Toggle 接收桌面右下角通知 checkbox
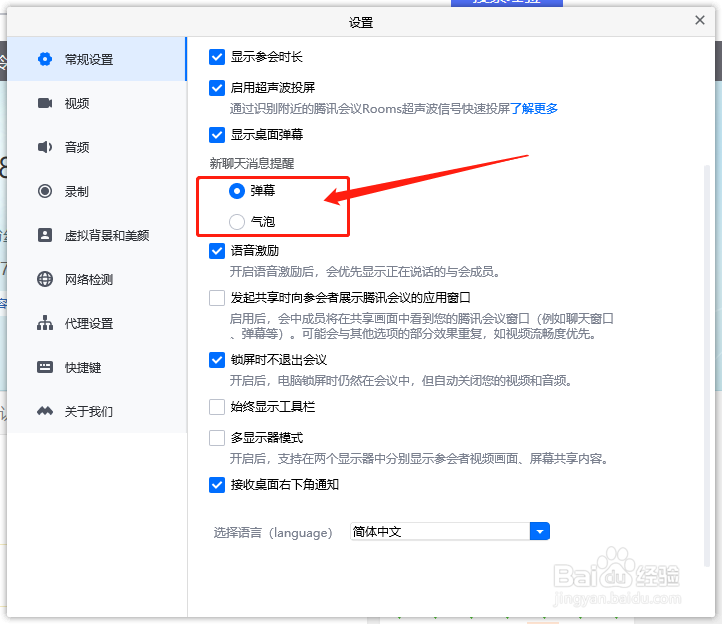 (217, 485)
